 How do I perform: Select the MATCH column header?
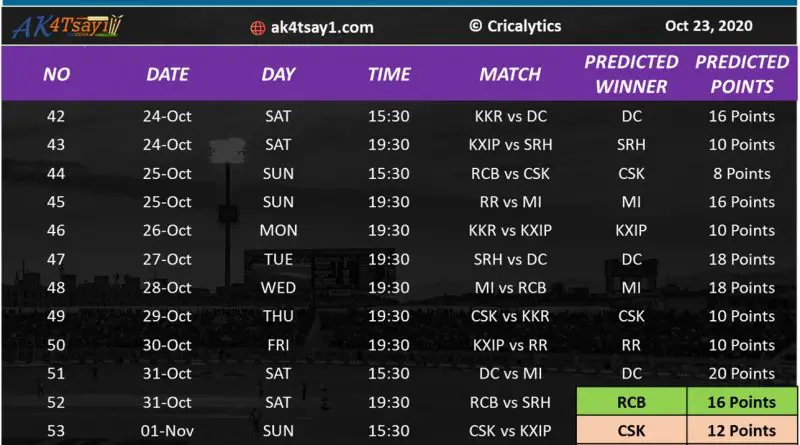tap(510, 74)
